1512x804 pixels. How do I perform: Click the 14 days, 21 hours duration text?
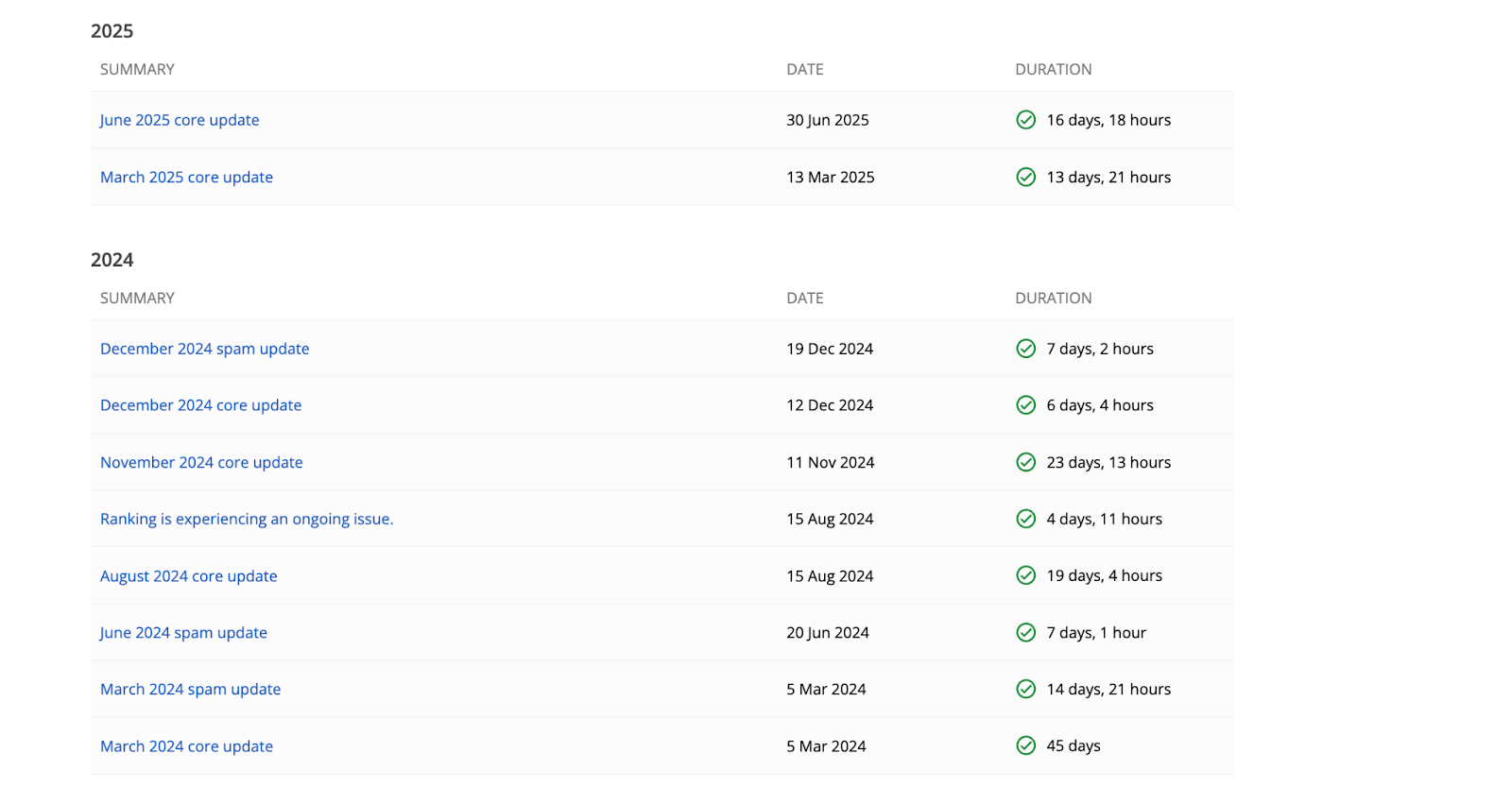tap(1108, 689)
